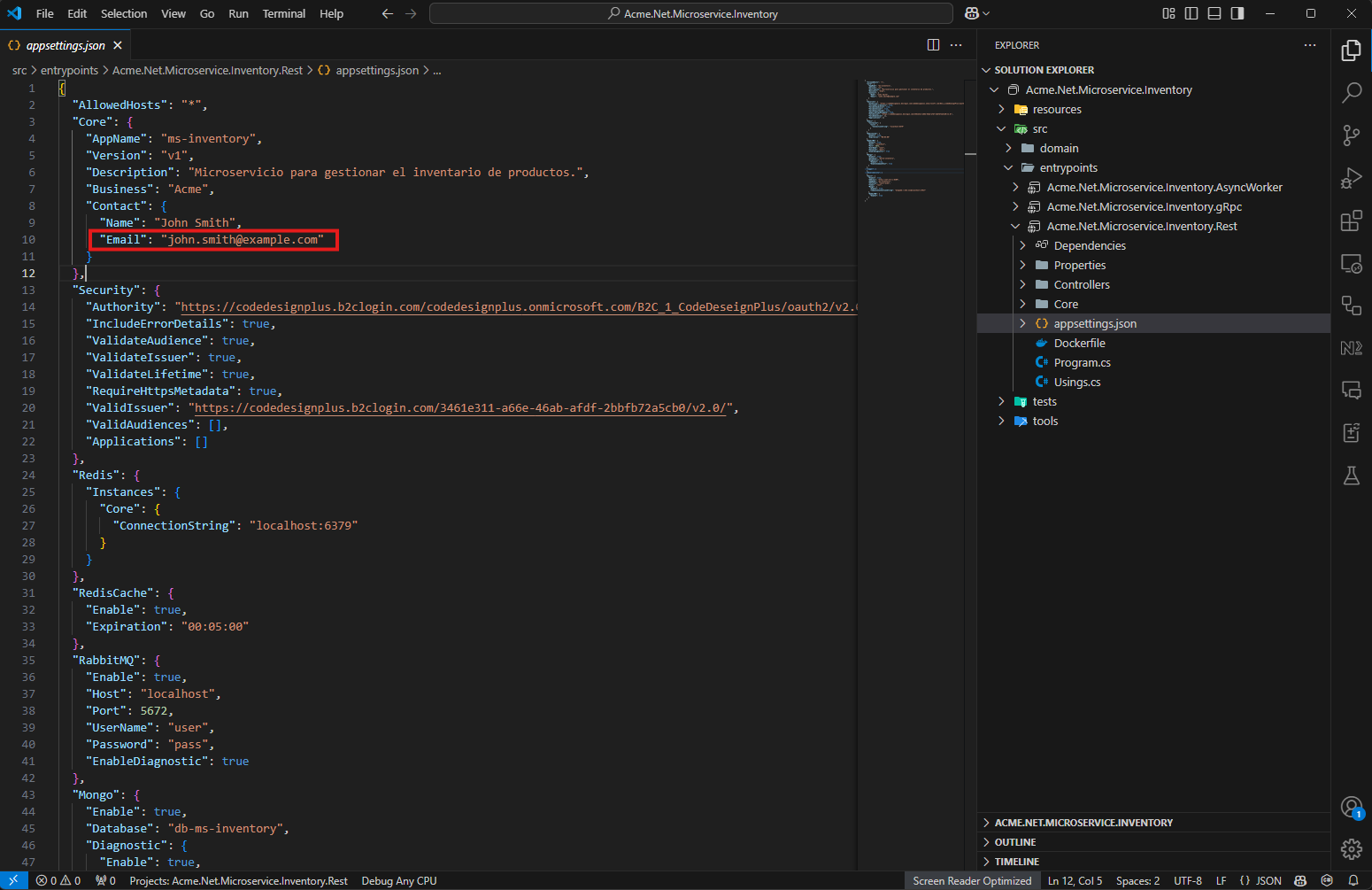Open More Actions for editor tab bar
The width and height of the screenshot is (1372, 890).
(956, 45)
